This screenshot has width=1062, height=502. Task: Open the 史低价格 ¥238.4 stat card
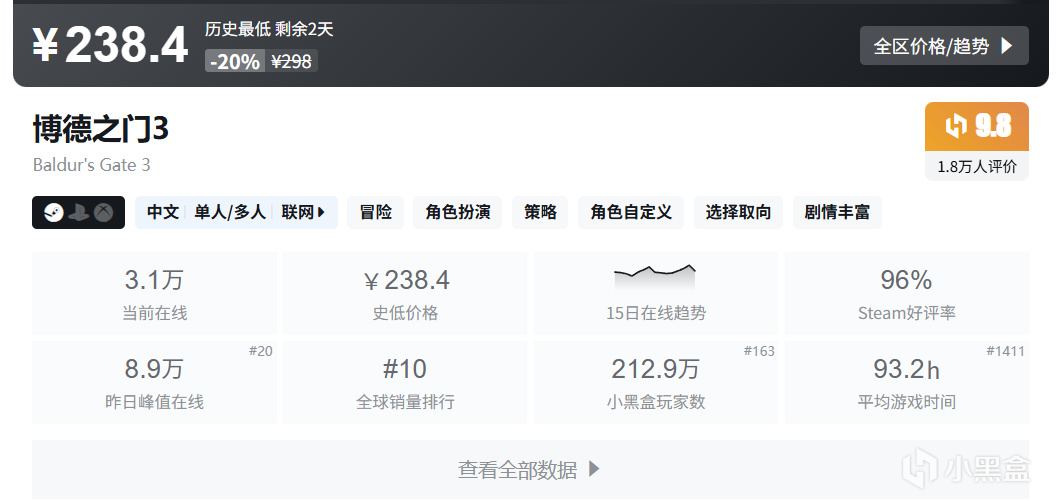tap(405, 293)
